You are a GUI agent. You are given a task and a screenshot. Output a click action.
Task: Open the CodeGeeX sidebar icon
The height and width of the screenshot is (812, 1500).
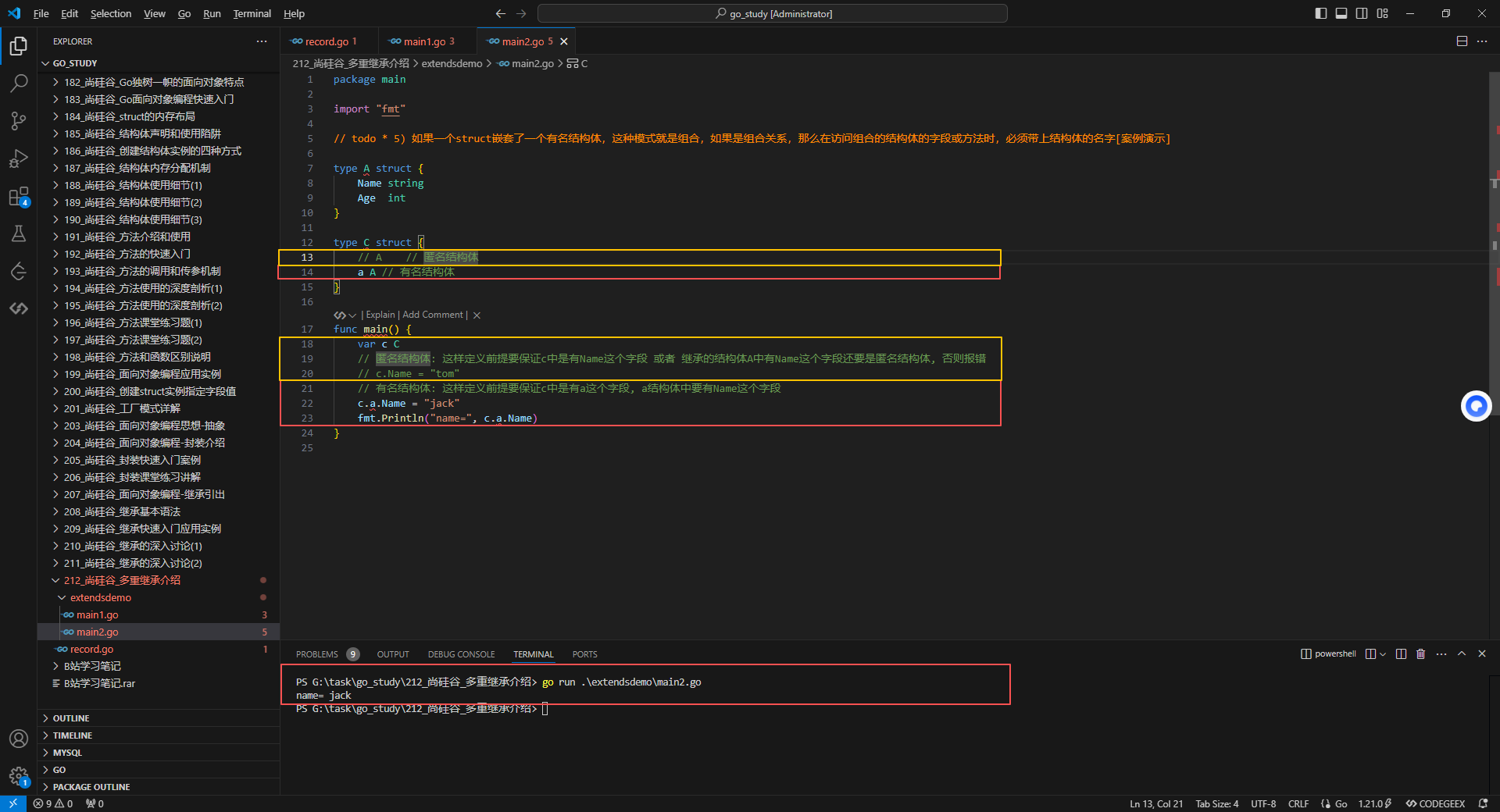pos(19,308)
